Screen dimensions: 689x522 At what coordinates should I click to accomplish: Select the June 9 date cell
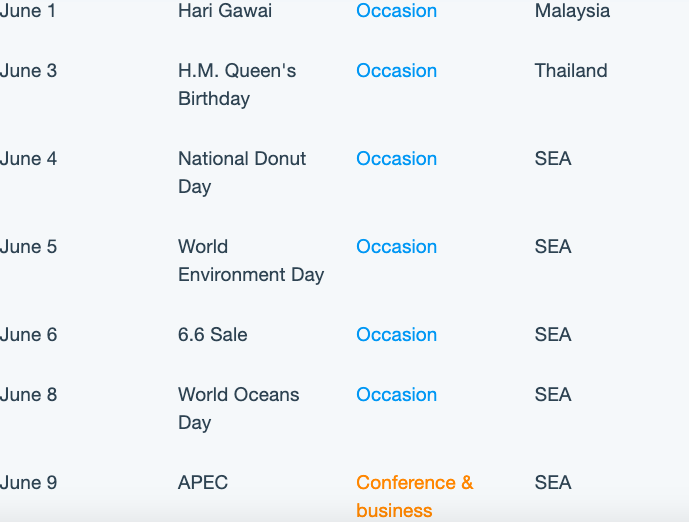point(28,483)
